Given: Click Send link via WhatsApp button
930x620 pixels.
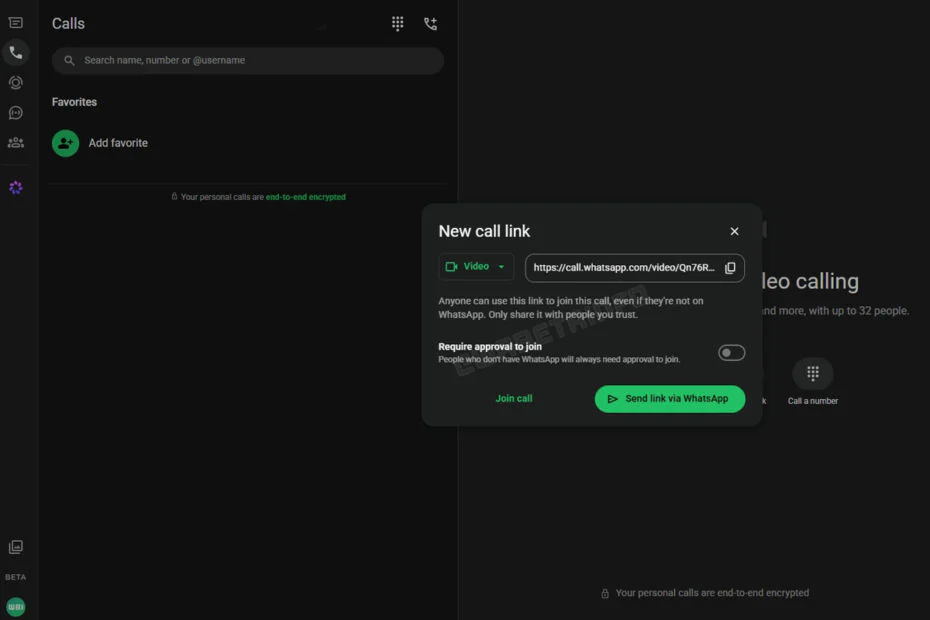Looking at the screenshot, I should [x=670, y=399].
